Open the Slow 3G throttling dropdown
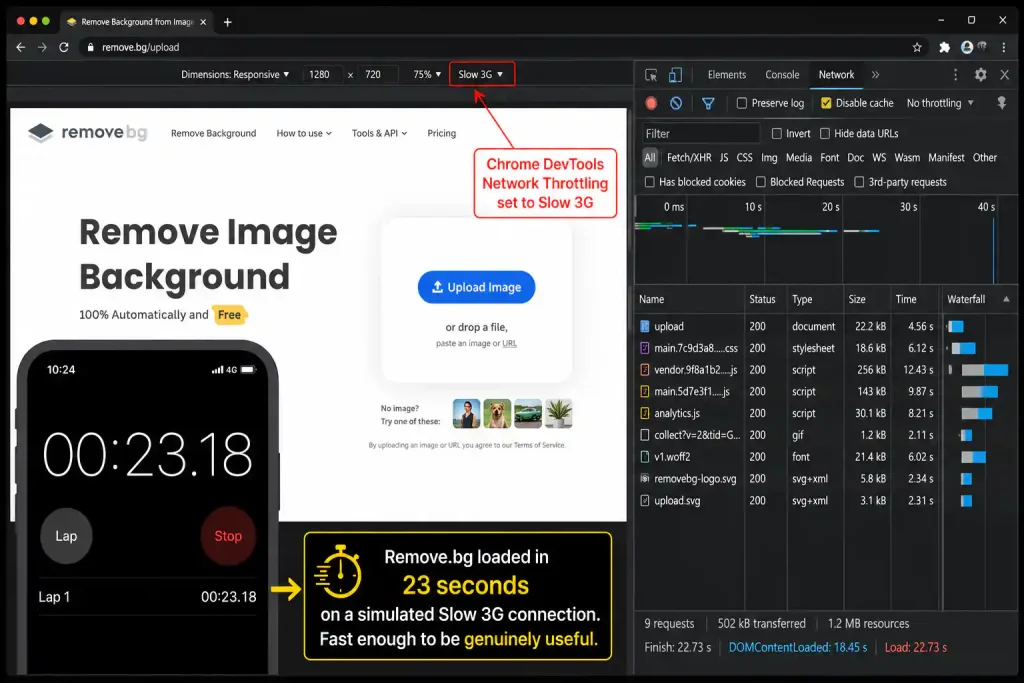This screenshot has height=683, width=1024. pyautogui.click(x=481, y=74)
